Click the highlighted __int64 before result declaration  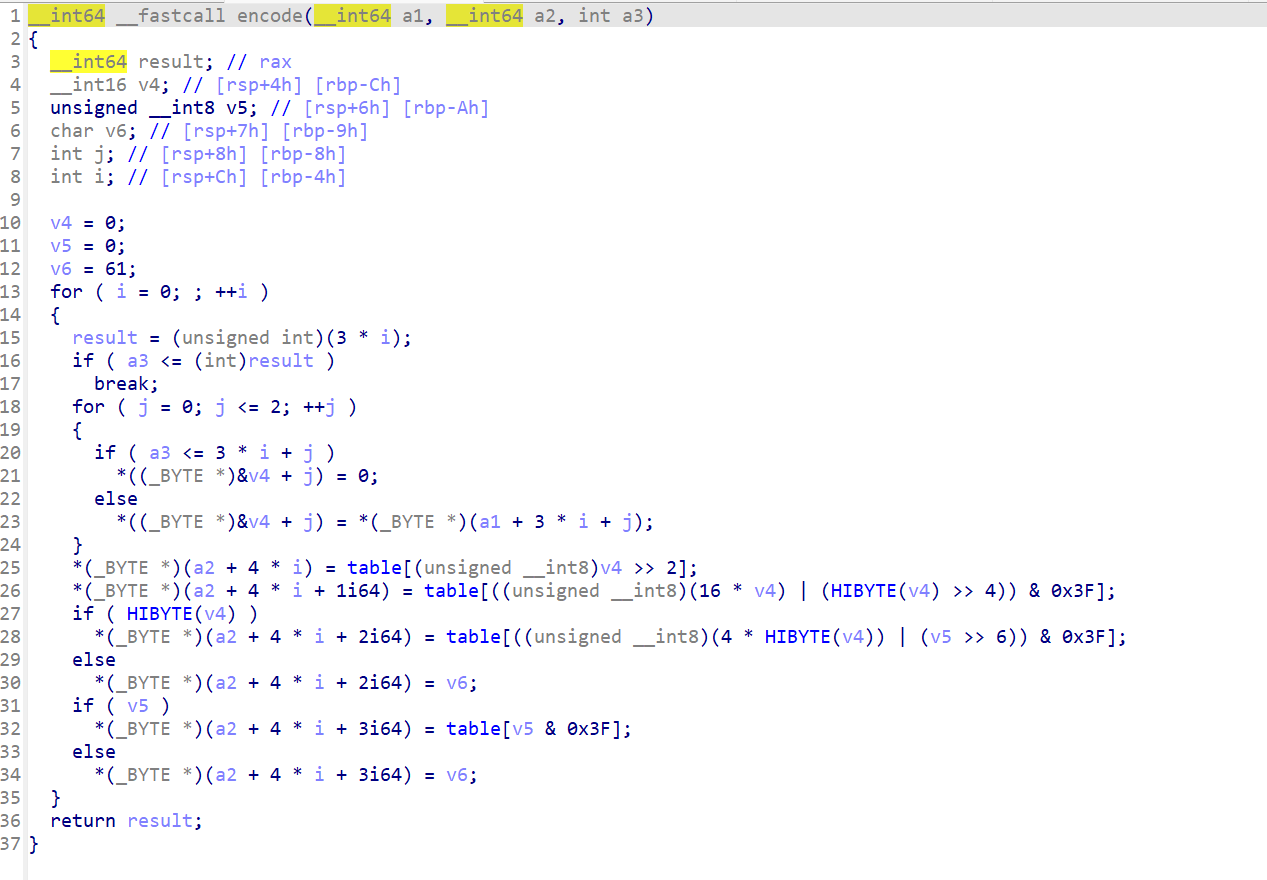point(88,62)
